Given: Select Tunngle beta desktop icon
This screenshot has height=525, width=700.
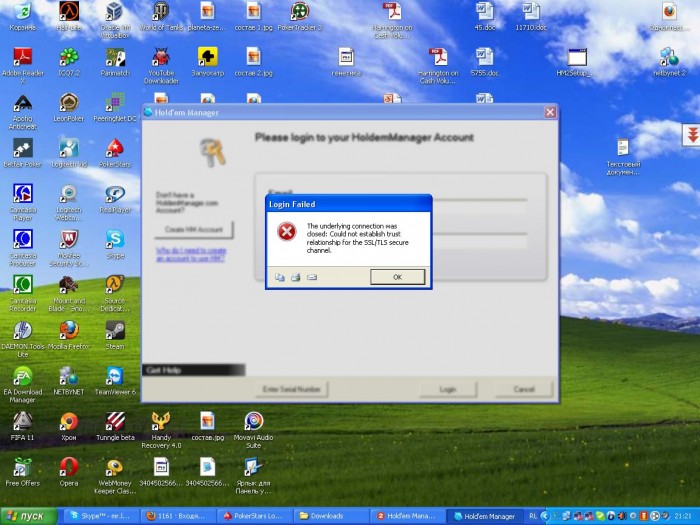Looking at the screenshot, I should point(115,427).
